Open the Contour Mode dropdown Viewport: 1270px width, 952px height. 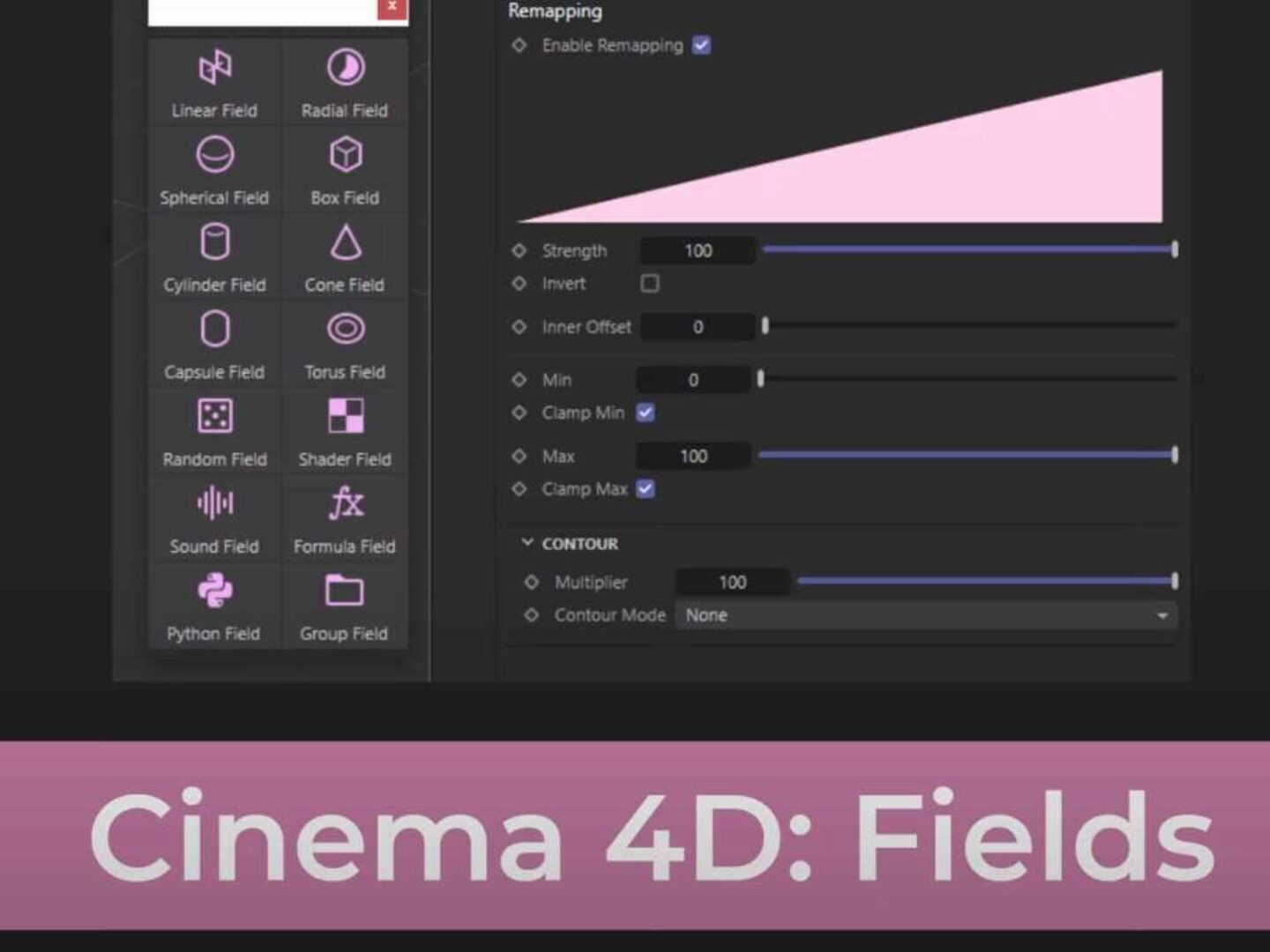(925, 615)
